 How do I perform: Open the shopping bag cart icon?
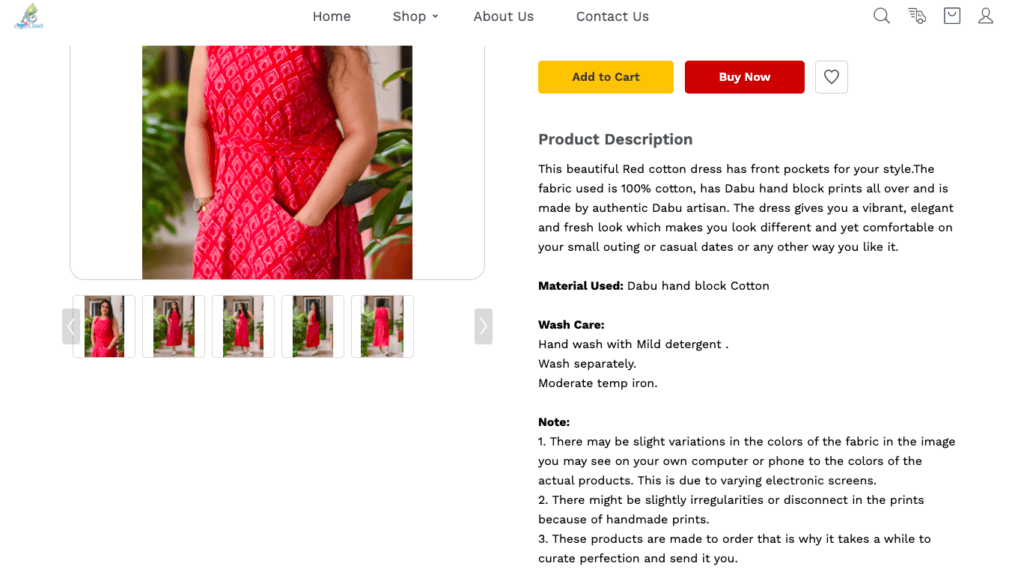coord(952,16)
